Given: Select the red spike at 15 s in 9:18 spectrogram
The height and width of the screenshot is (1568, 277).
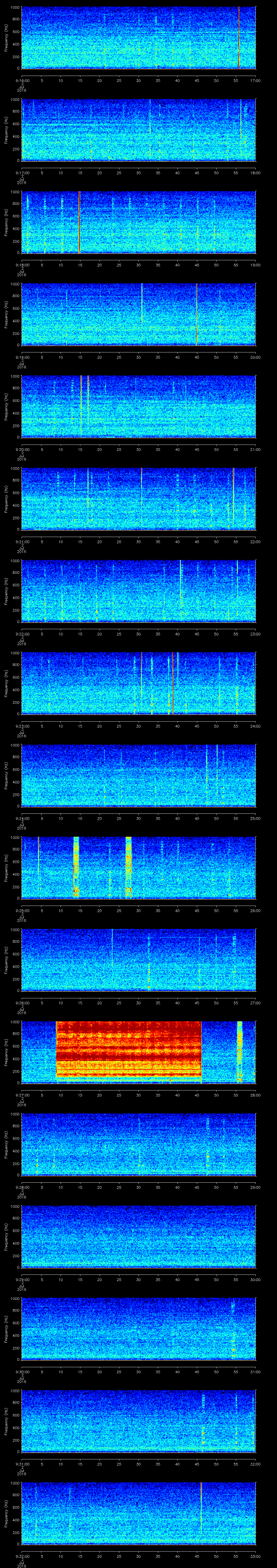Looking at the screenshot, I should 79,222.
